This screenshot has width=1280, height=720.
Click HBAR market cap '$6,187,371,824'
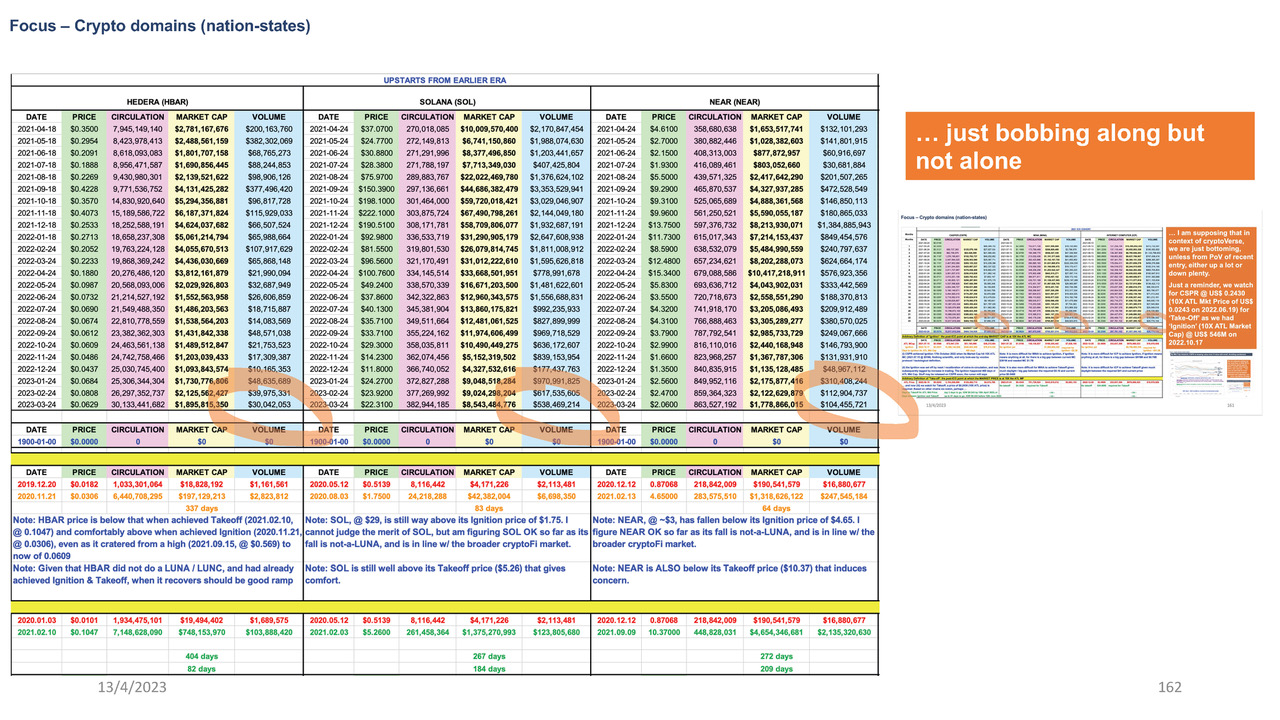pyautogui.click(x=201, y=213)
